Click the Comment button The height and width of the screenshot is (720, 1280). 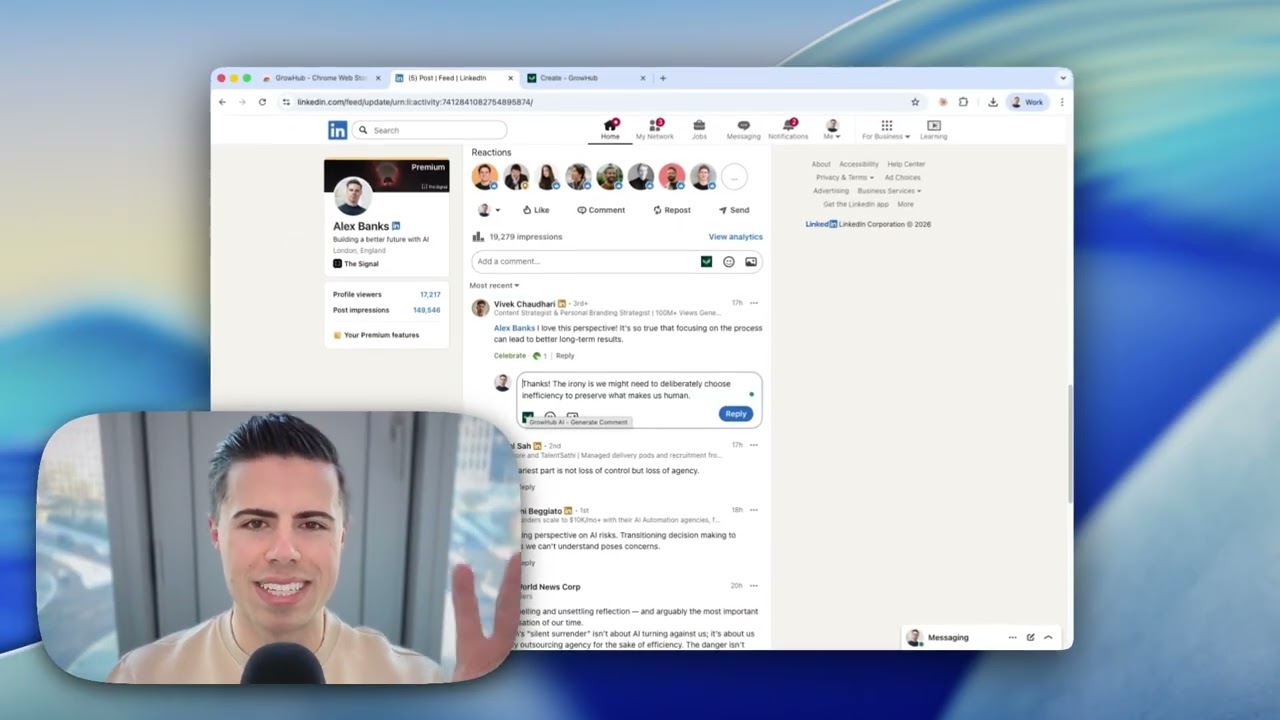pyautogui.click(x=601, y=210)
